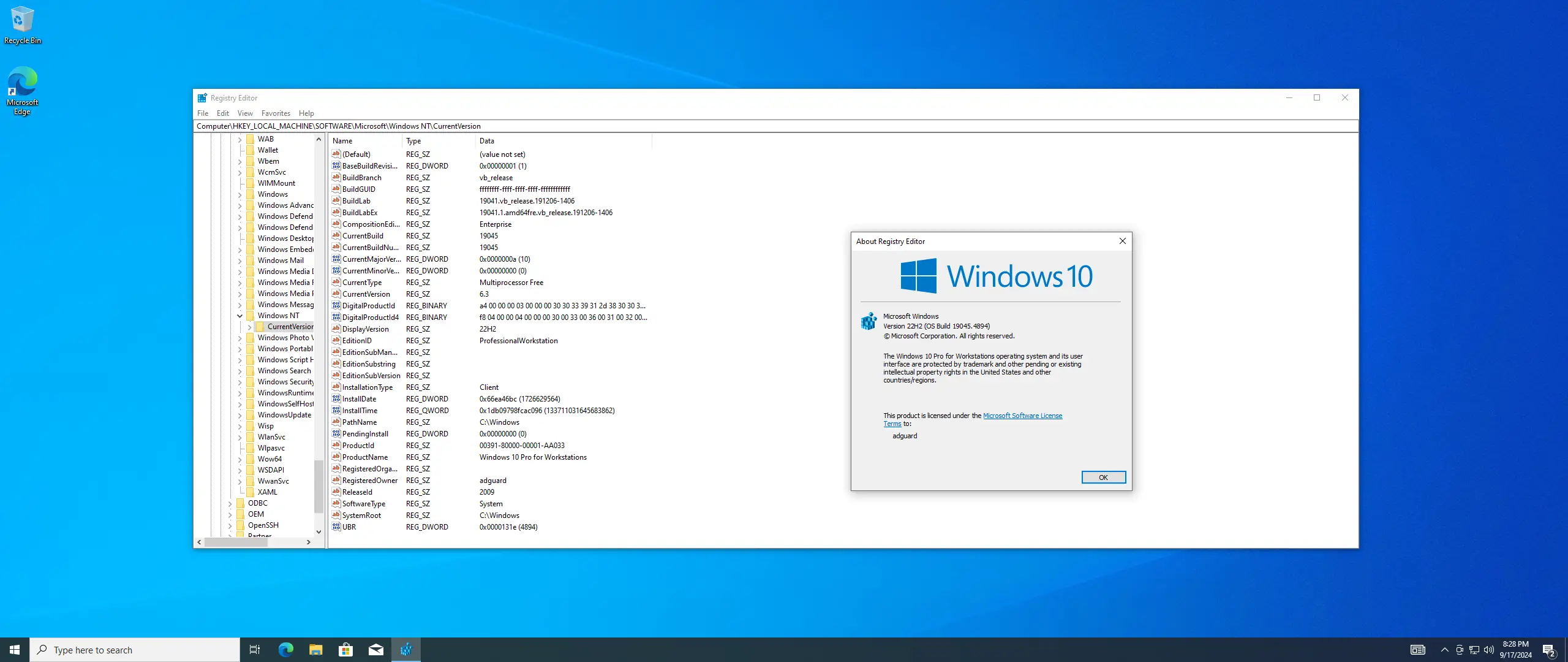The width and height of the screenshot is (1568, 662).
Task: Collapse the Windows NT tree node
Action: pos(240,316)
